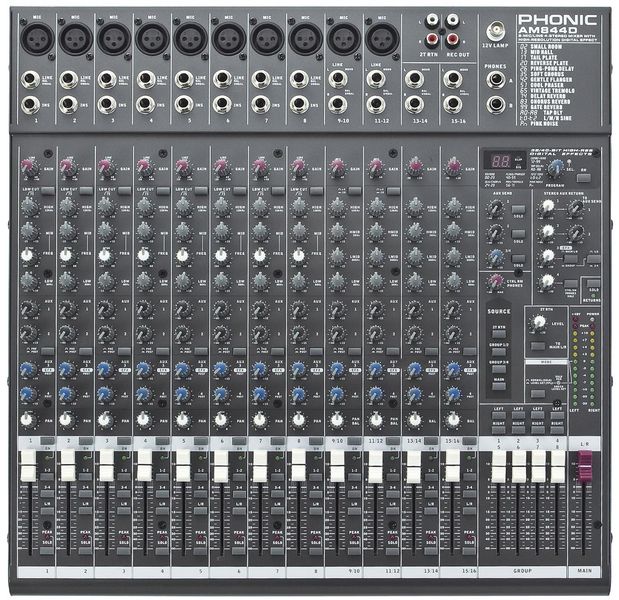Screen dimensions: 619x600
Task: Move the channel 7 fader
Action: click(259, 466)
